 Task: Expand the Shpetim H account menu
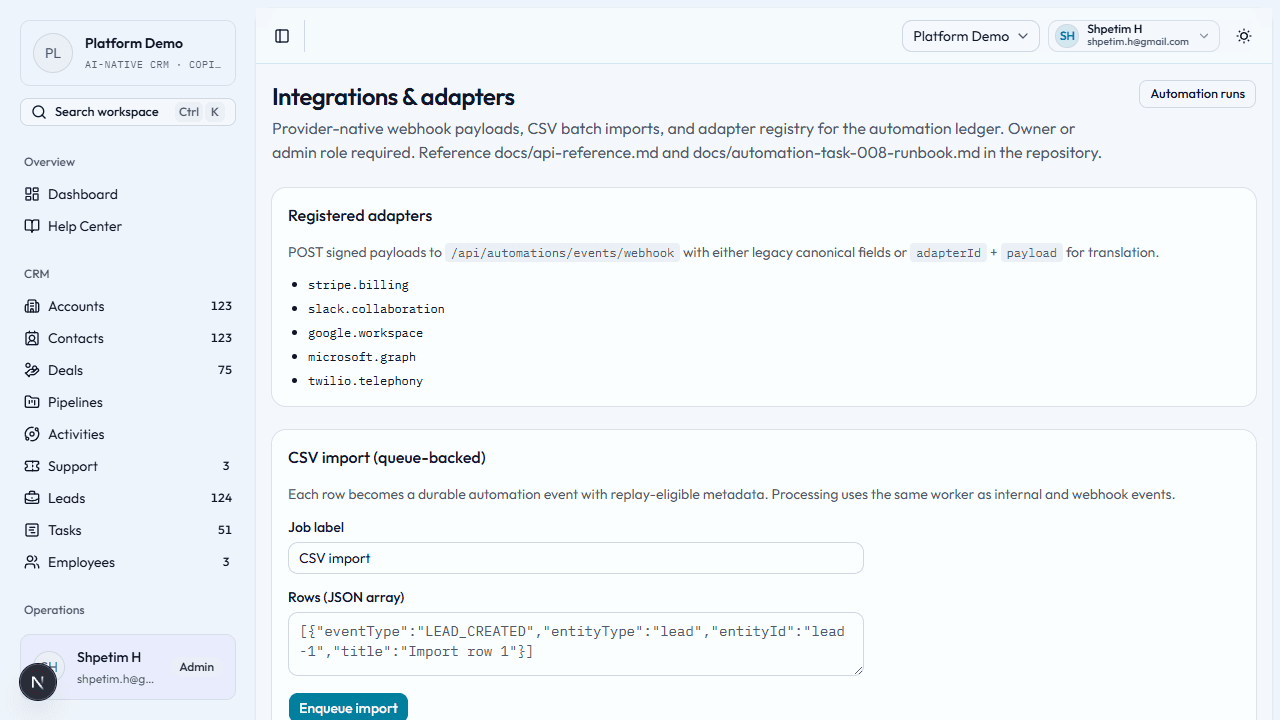[x=1133, y=35]
